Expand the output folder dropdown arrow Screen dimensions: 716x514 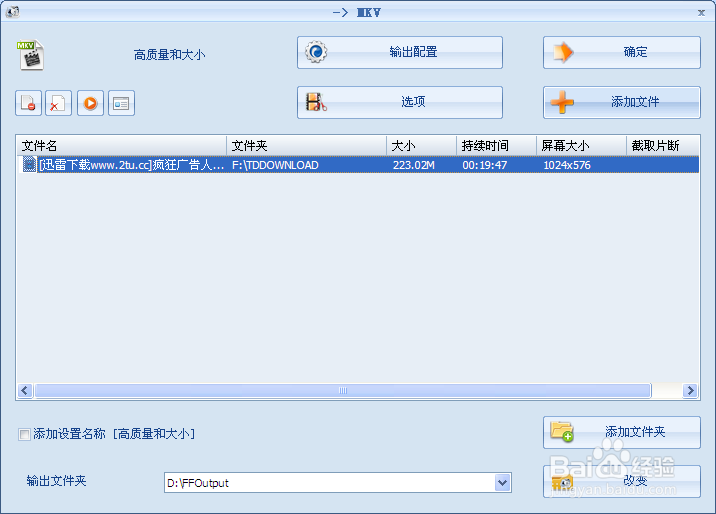pyautogui.click(x=502, y=483)
